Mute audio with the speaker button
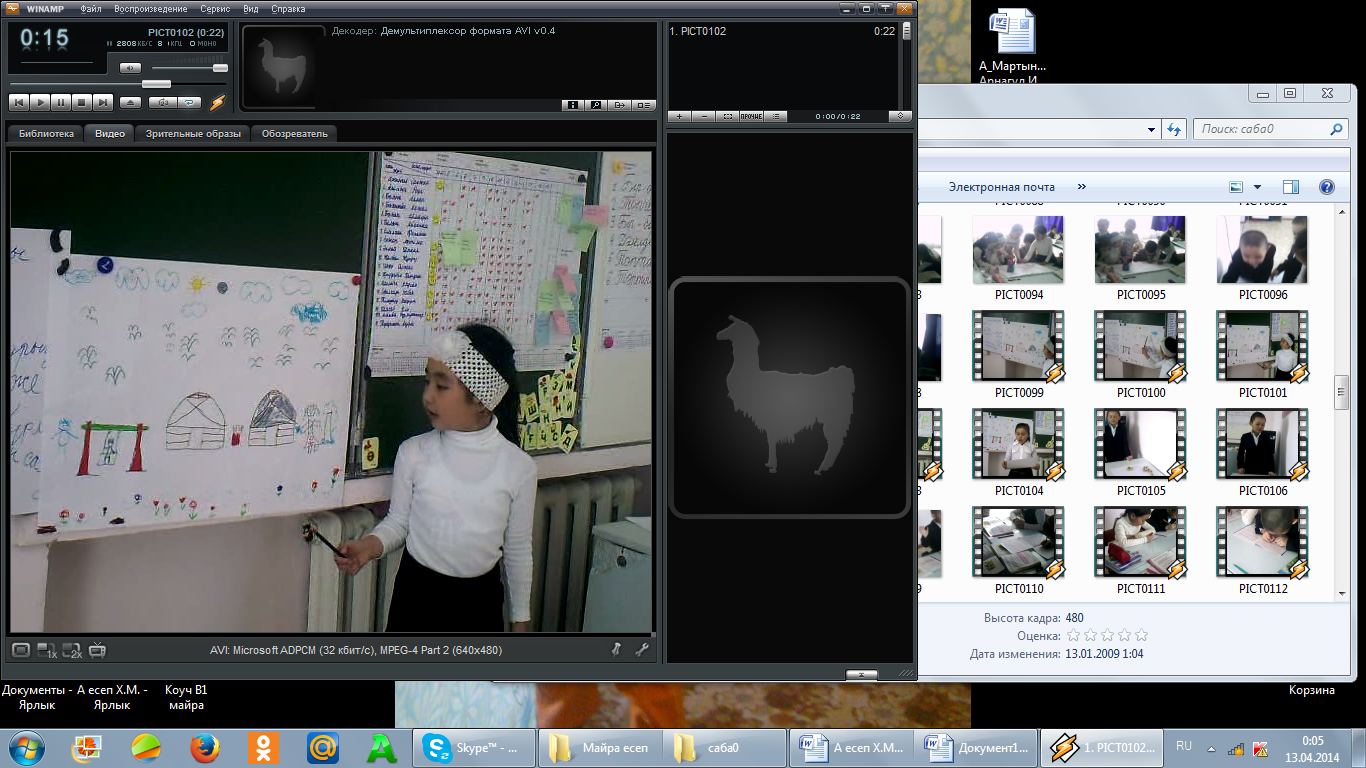1366x768 pixels. click(131, 68)
